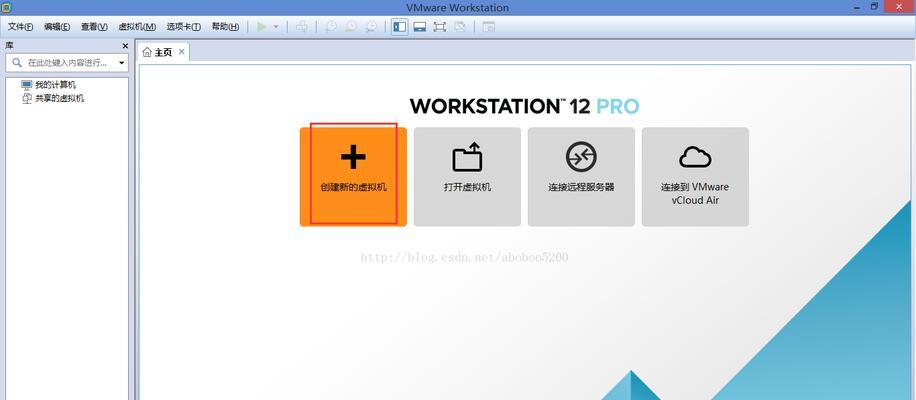
Task: Click 连接远程服务器 tile
Action: click(581, 177)
